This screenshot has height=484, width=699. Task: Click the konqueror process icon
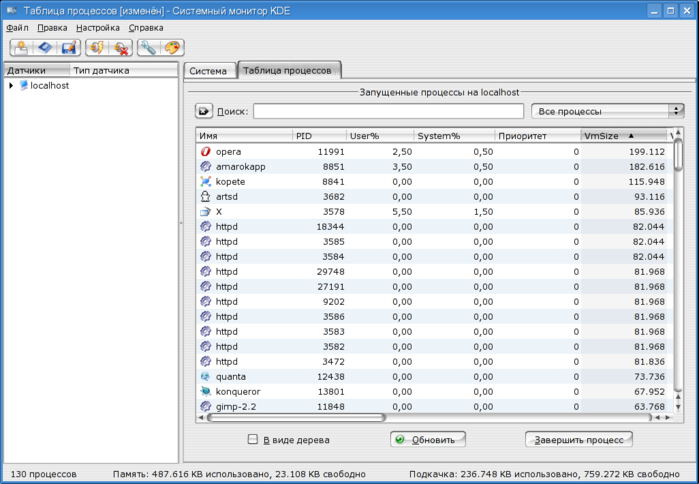pos(206,391)
